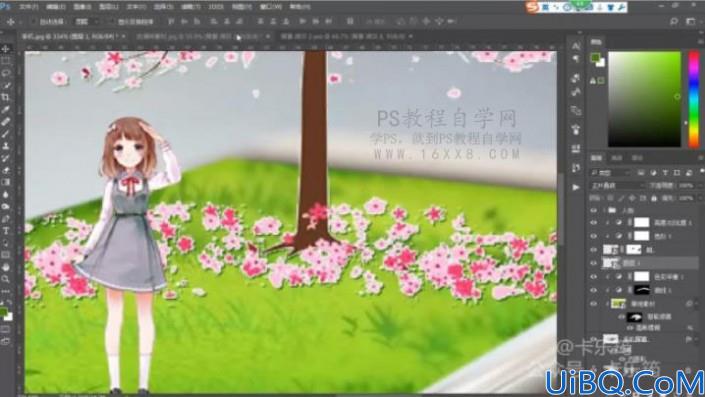Image resolution: width=705 pixels, height=397 pixels.
Task: Open the 窗口(W) menu
Action: click(271, 7)
